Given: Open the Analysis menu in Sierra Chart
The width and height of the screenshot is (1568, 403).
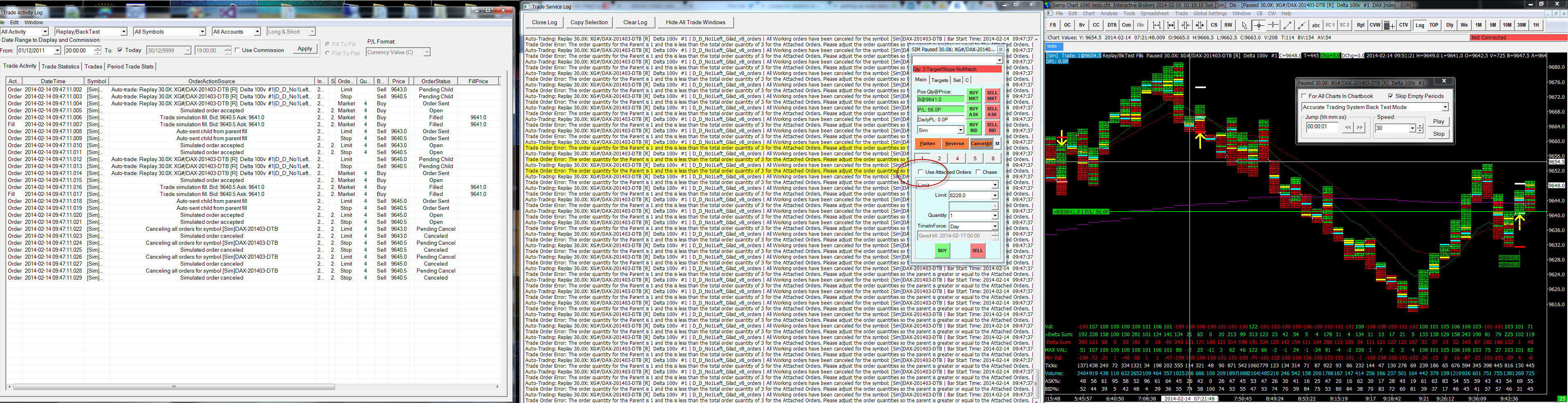Looking at the screenshot, I should click(1108, 14).
